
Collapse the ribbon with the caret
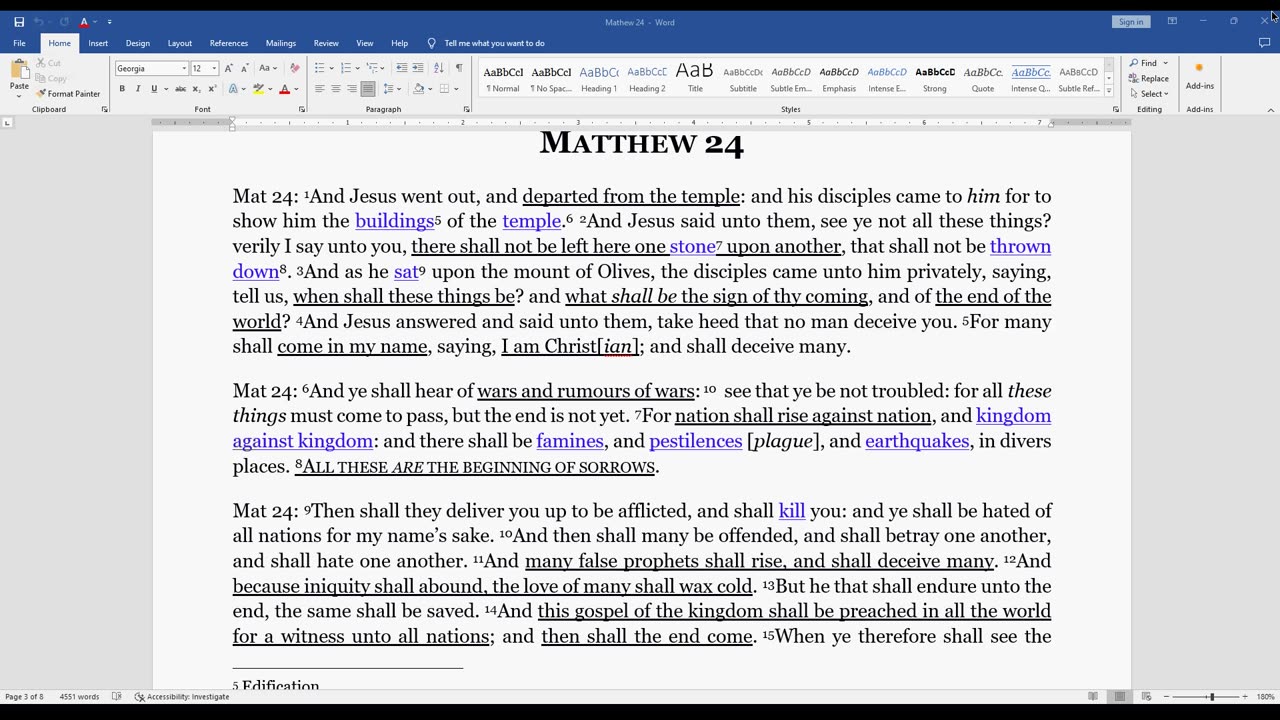(1271, 110)
